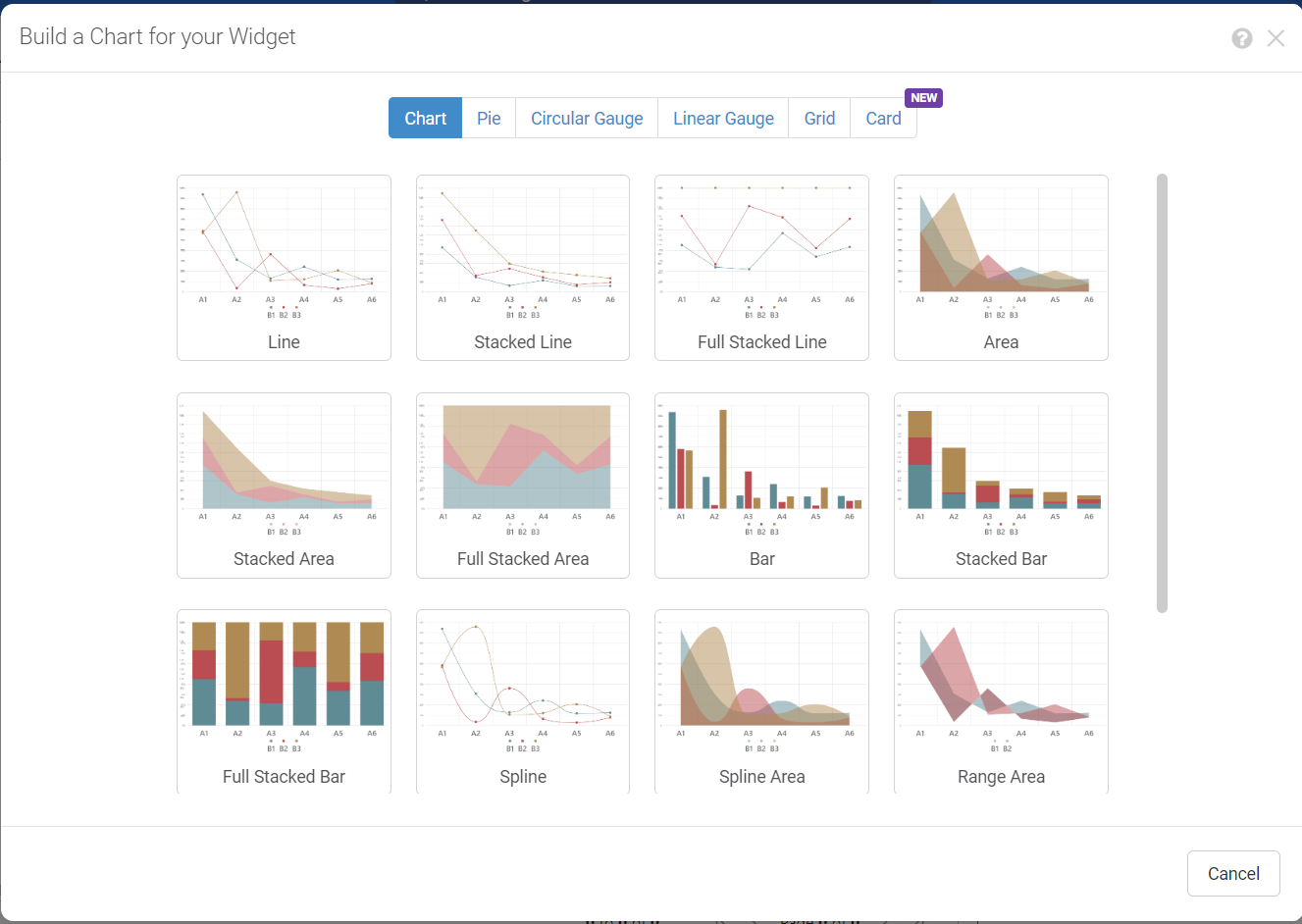
Task: Choose the Full Stacked Bar chart
Action: pyautogui.click(x=284, y=700)
